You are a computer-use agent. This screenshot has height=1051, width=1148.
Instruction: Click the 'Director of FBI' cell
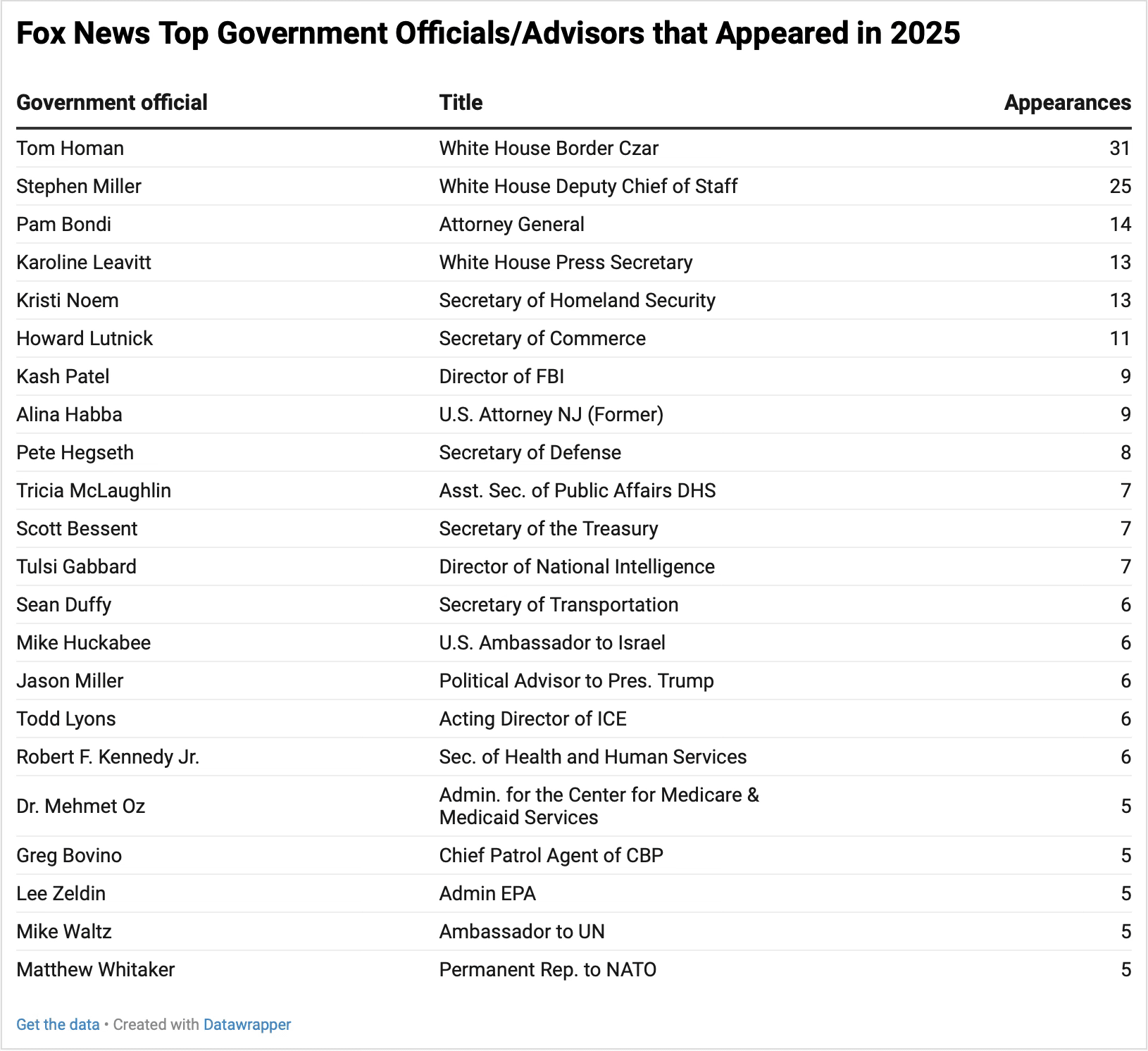501,376
